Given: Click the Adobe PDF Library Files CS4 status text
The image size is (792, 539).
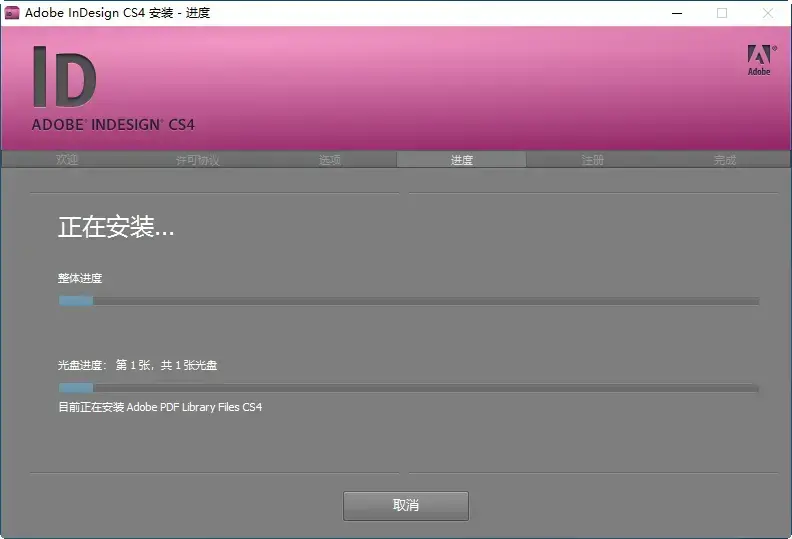Looking at the screenshot, I should coord(160,407).
